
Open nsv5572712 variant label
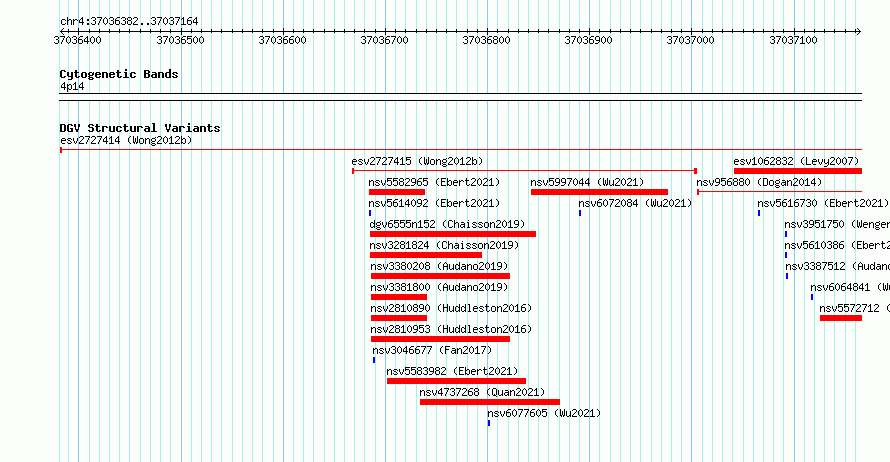(855, 308)
